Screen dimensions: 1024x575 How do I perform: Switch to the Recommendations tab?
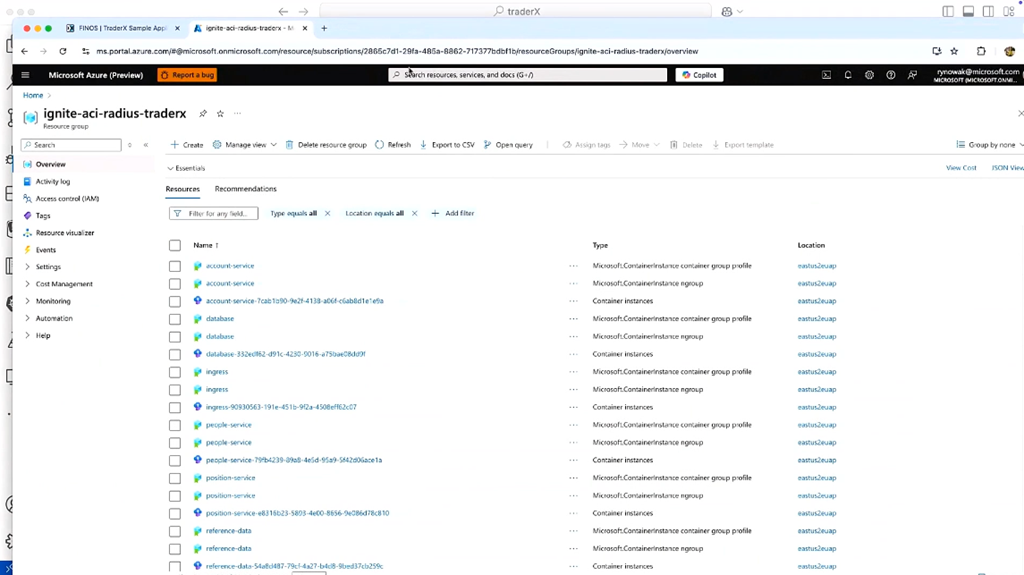pyautogui.click(x=246, y=189)
